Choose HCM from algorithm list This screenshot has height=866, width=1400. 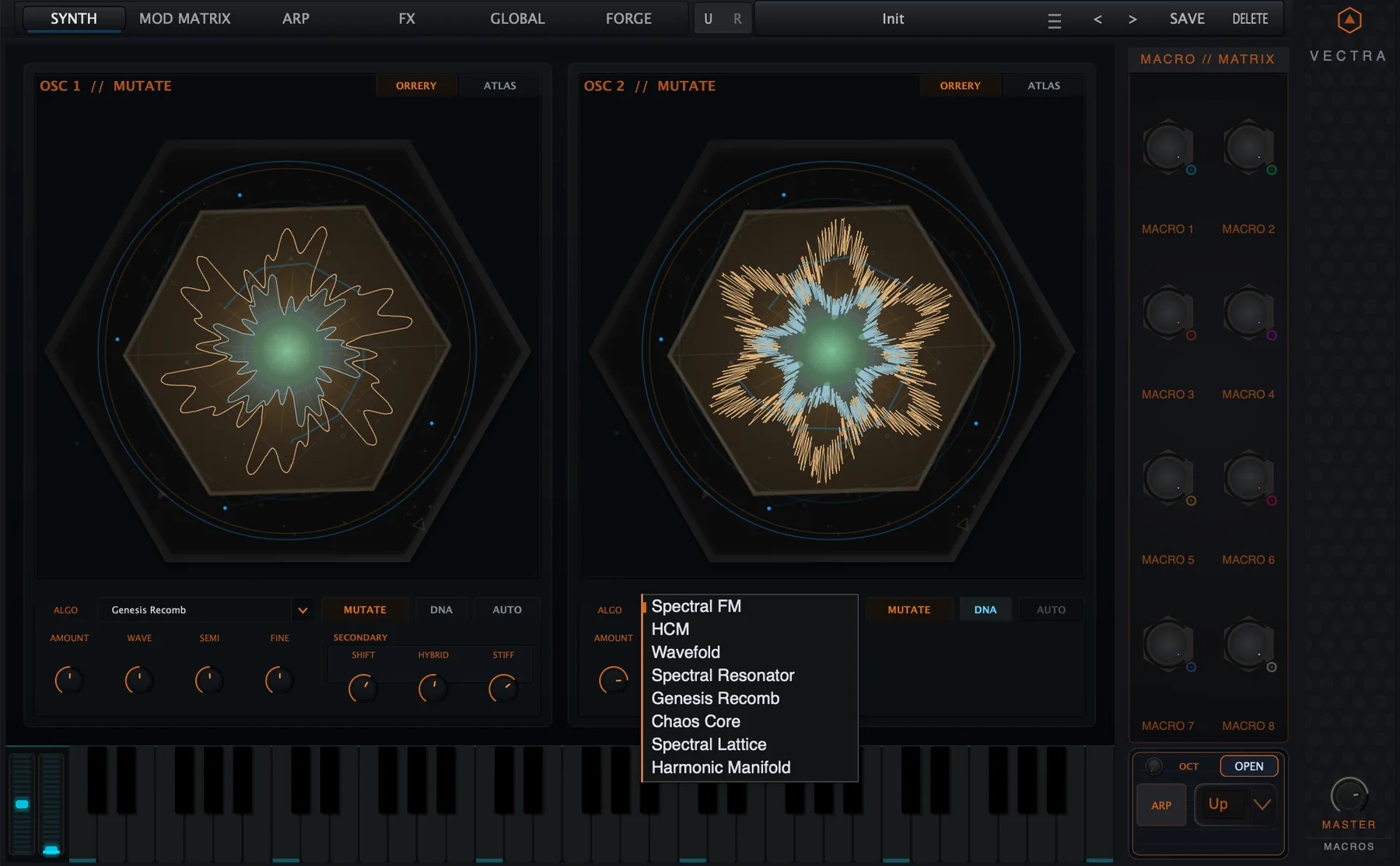point(750,629)
